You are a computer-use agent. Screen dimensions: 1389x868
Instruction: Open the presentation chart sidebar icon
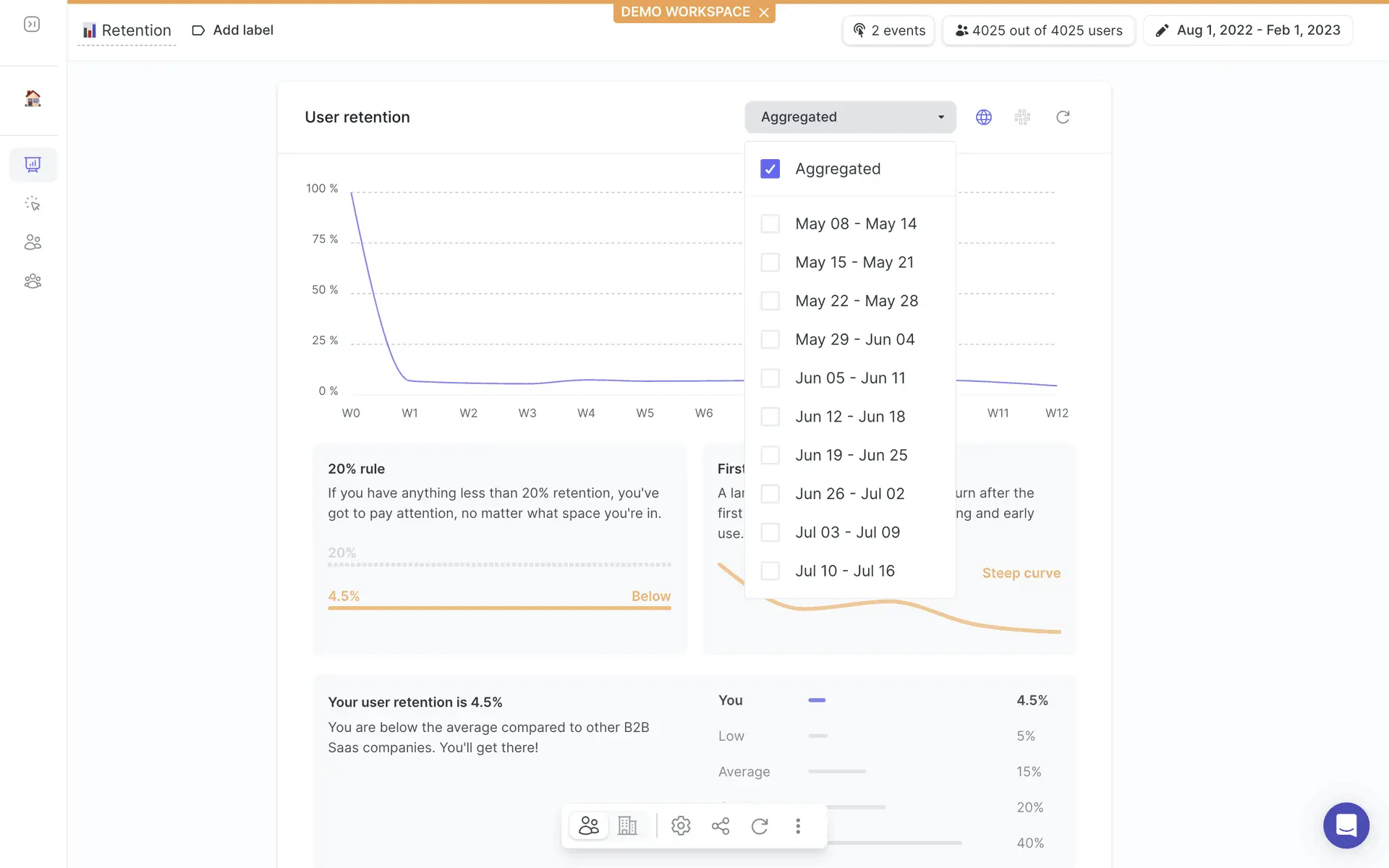tap(33, 165)
